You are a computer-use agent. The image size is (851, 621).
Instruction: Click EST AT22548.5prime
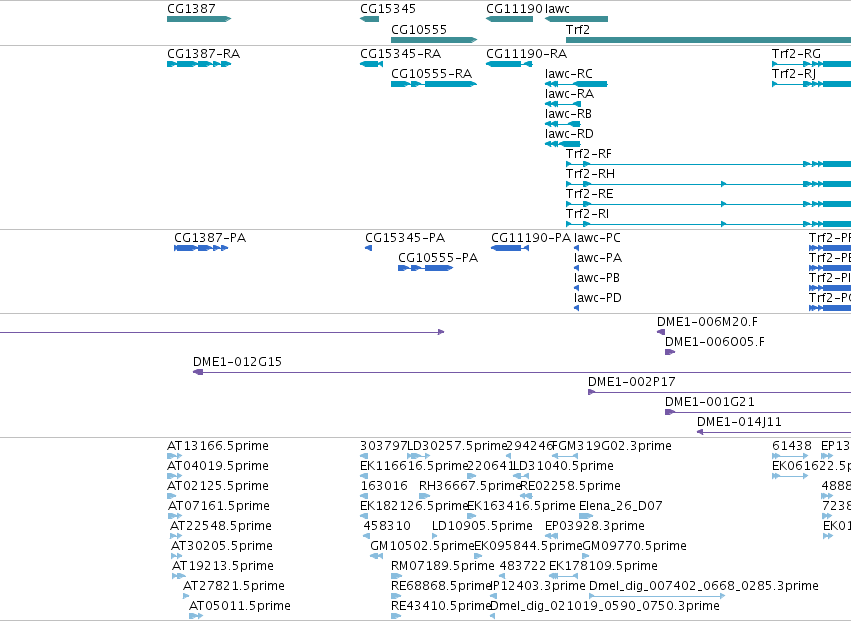[221, 527]
